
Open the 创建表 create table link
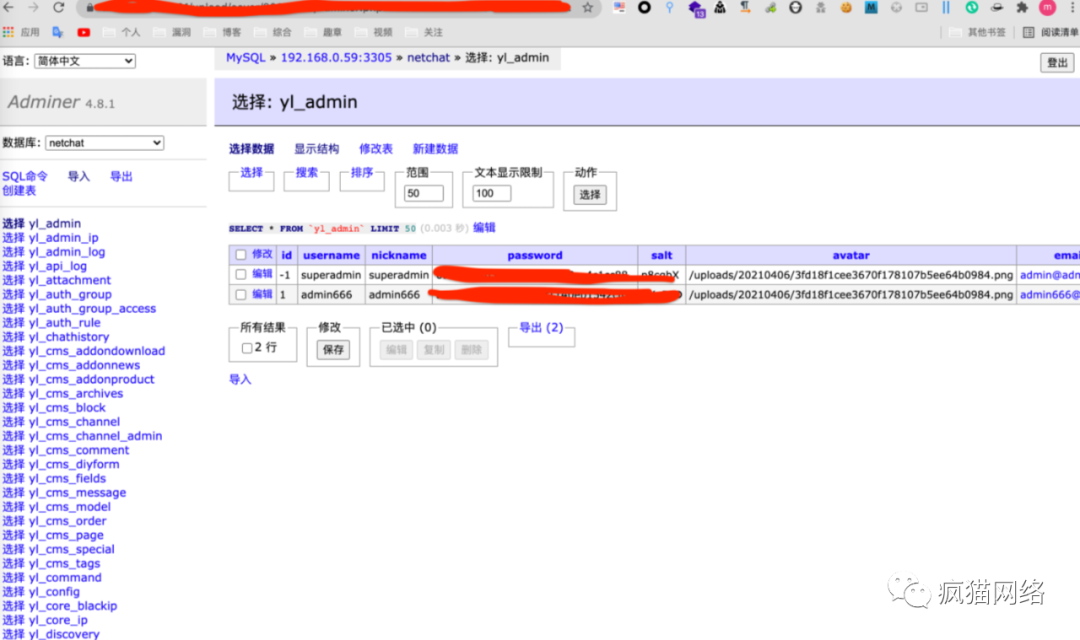pyautogui.click(x=19, y=191)
